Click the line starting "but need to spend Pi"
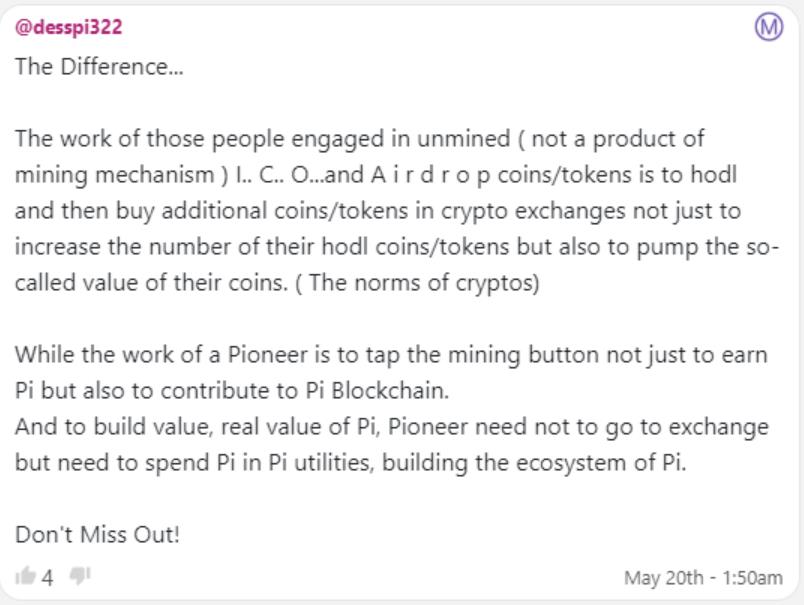Viewport: 804px width, 605px height. click(x=351, y=463)
